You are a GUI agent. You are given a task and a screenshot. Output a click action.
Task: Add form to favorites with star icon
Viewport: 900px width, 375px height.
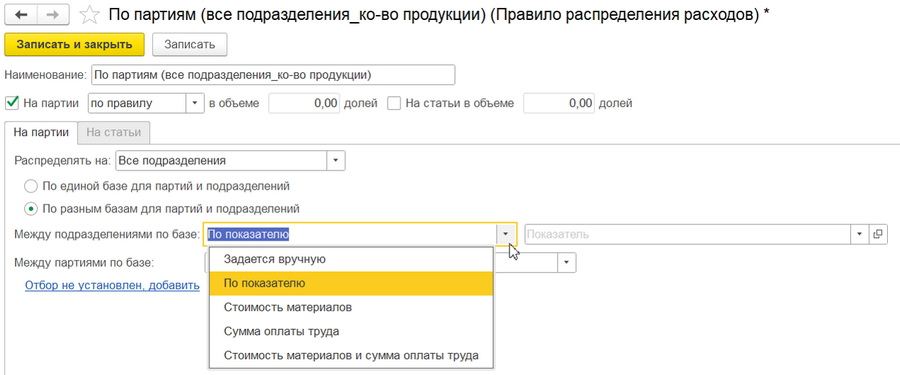(x=89, y=15)
